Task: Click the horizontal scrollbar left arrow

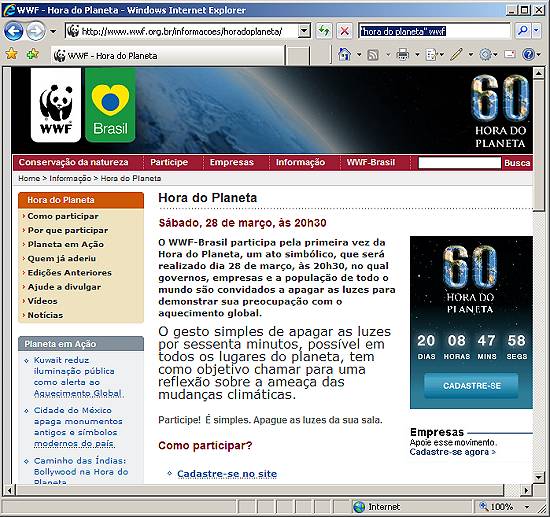Action: click(9, 490)
